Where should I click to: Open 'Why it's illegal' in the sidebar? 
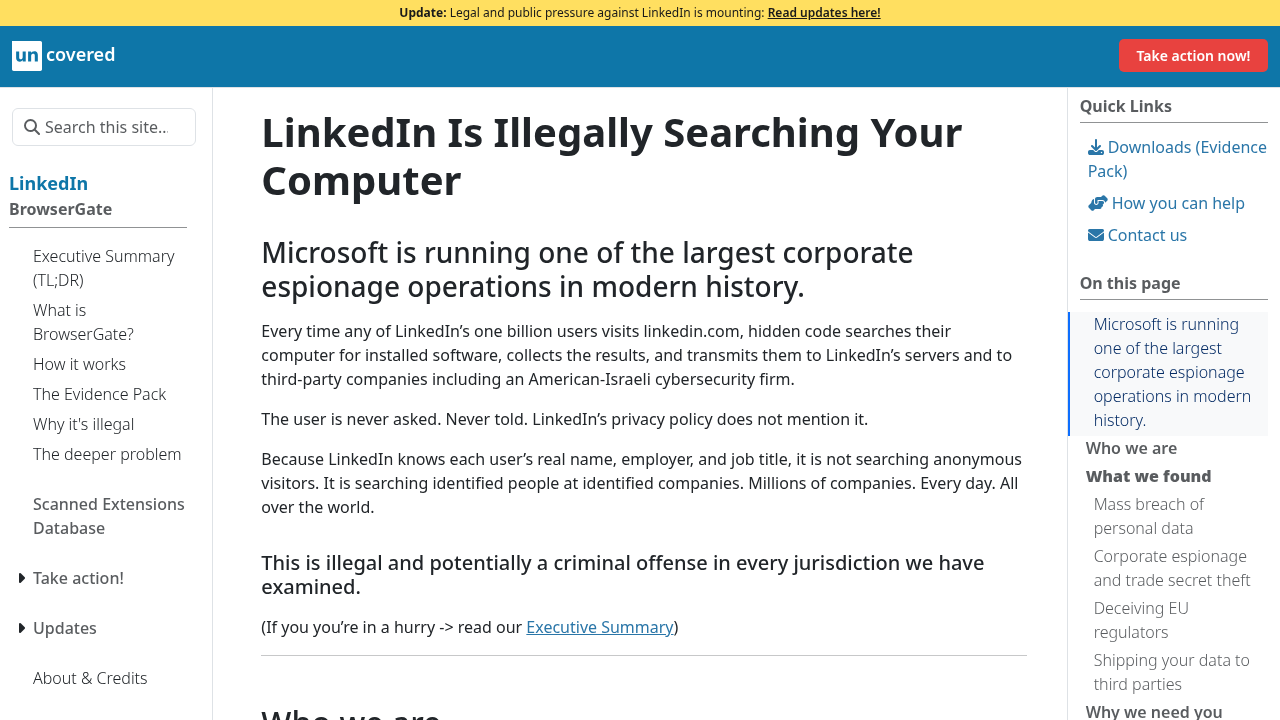pyautogui.click(x=83, y=423)
